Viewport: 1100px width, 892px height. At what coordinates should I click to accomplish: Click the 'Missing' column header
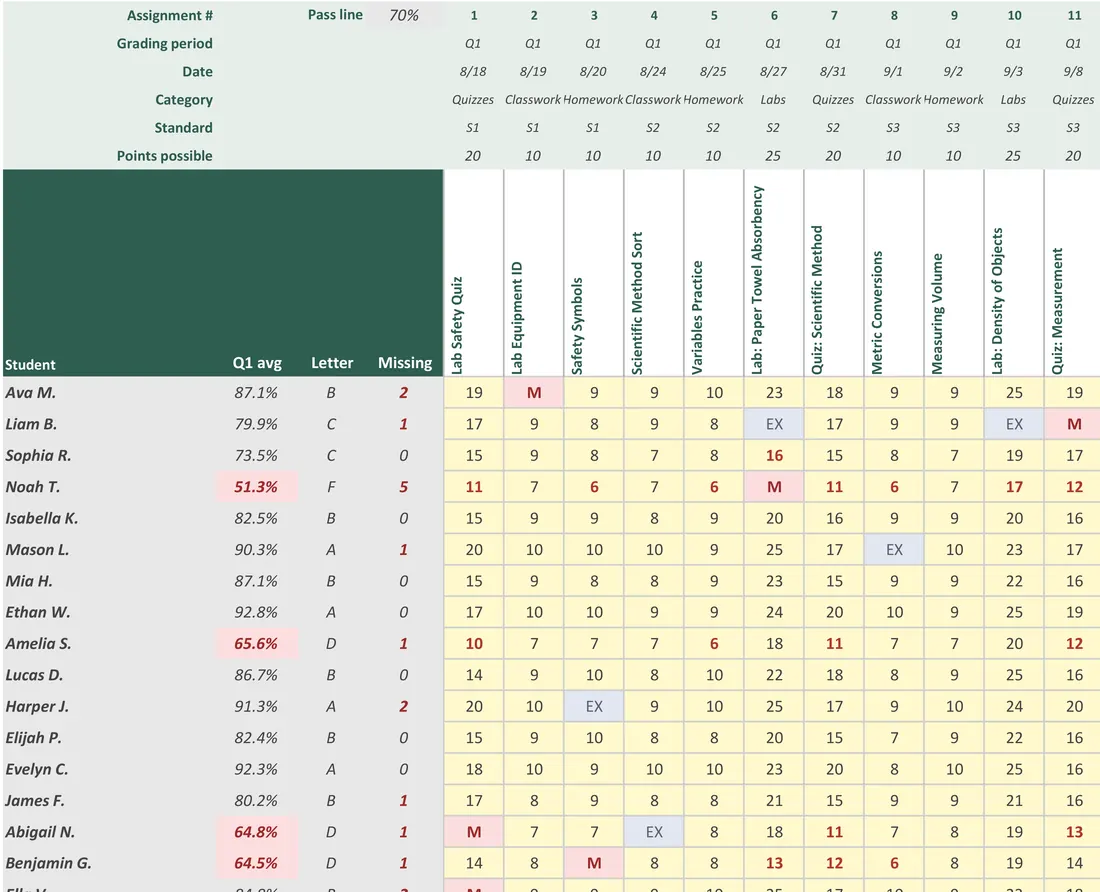click(x=405, y=363)
